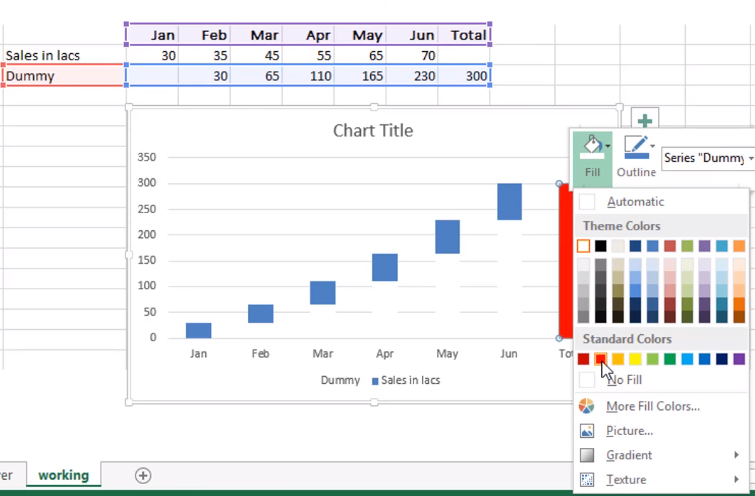Click the Apr category axis label
The image size is (755, 496).
click(x=385, y=354)
